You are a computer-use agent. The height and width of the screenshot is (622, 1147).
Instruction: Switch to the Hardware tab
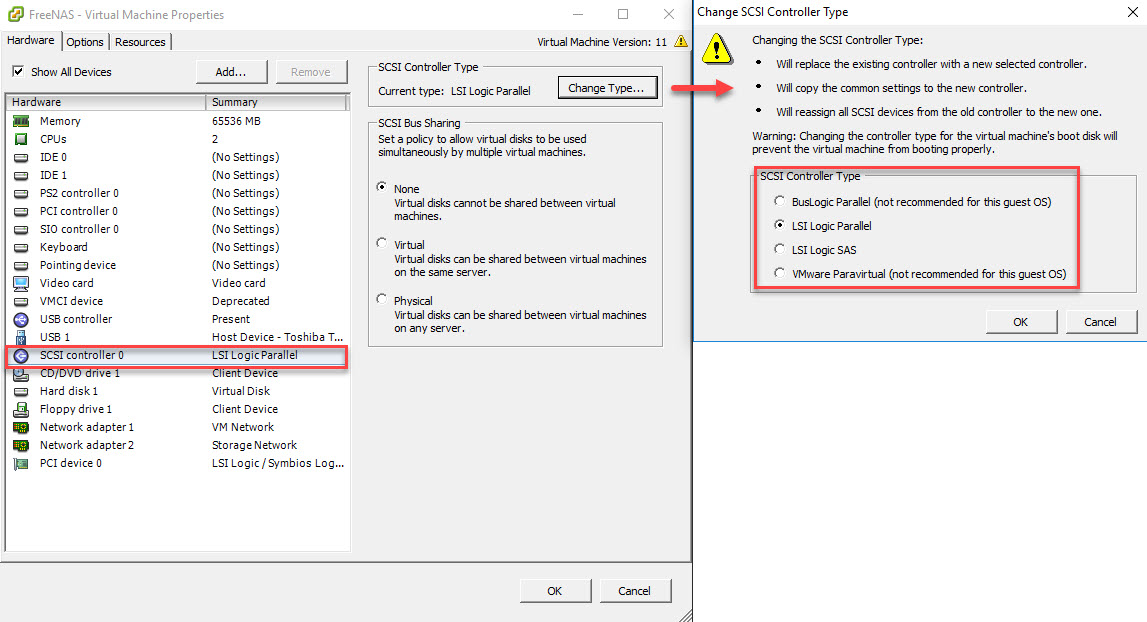[x=31, y=40]
